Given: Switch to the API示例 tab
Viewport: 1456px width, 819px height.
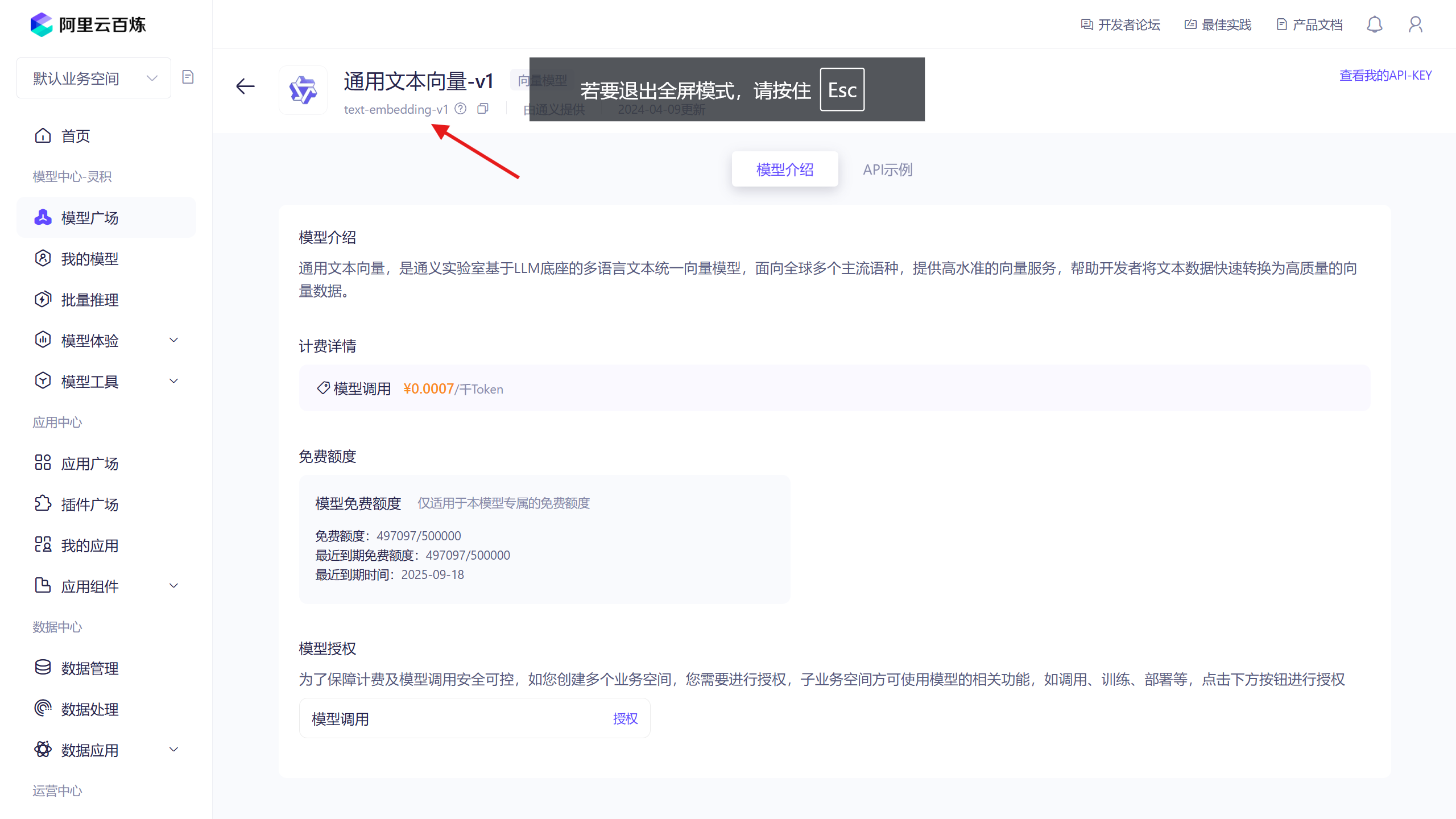Looking at the screenshot, I should (x=887, y=169).
